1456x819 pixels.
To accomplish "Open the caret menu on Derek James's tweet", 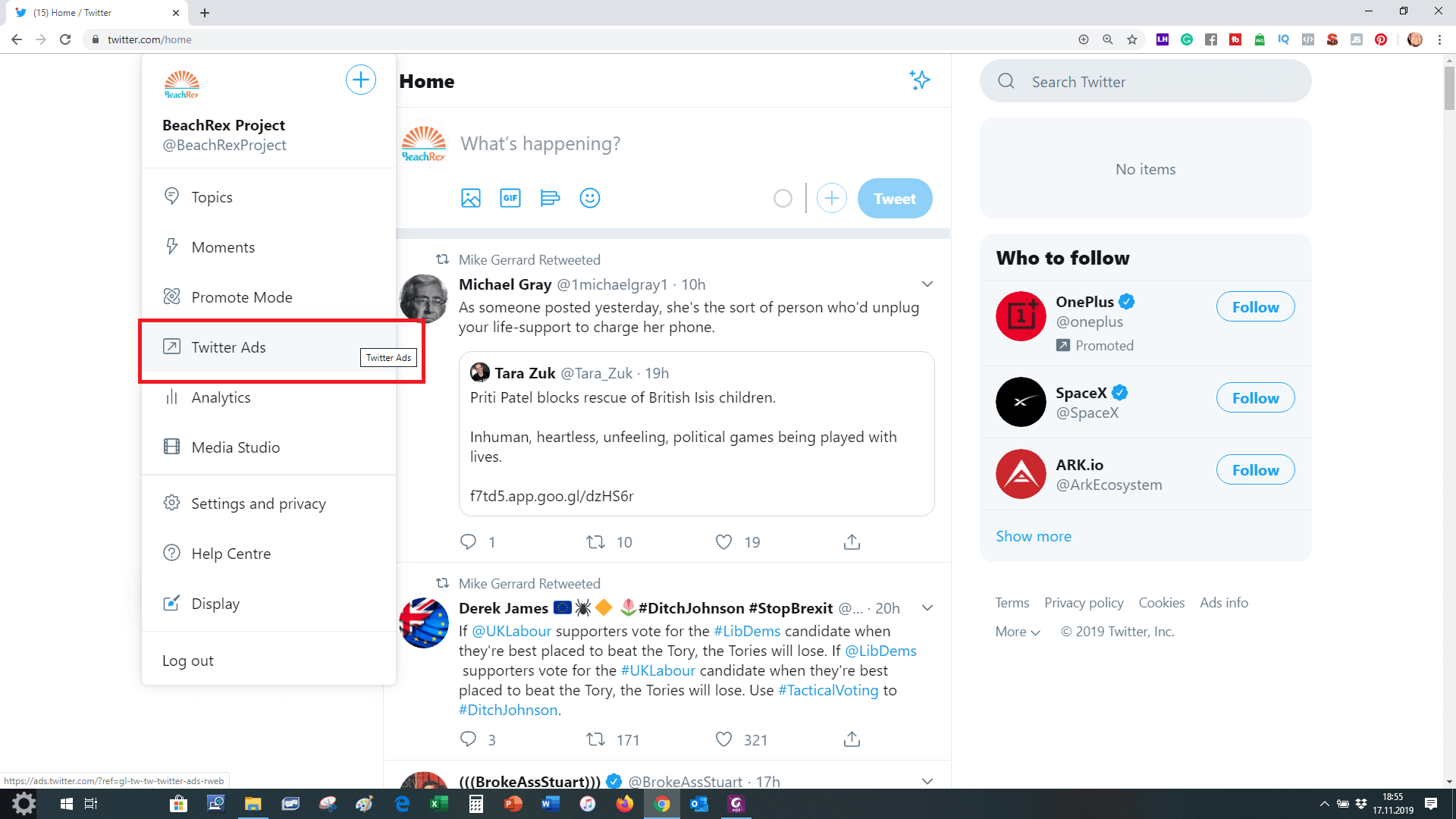I will pos(927,608).
